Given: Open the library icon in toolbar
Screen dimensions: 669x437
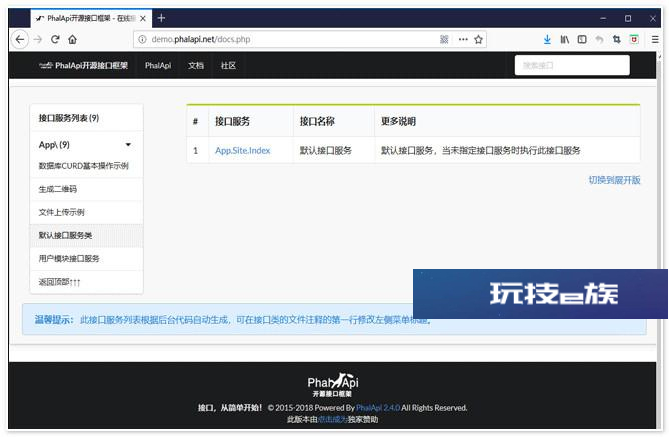Looking at the screenshot, I should (x=564, y=39).
